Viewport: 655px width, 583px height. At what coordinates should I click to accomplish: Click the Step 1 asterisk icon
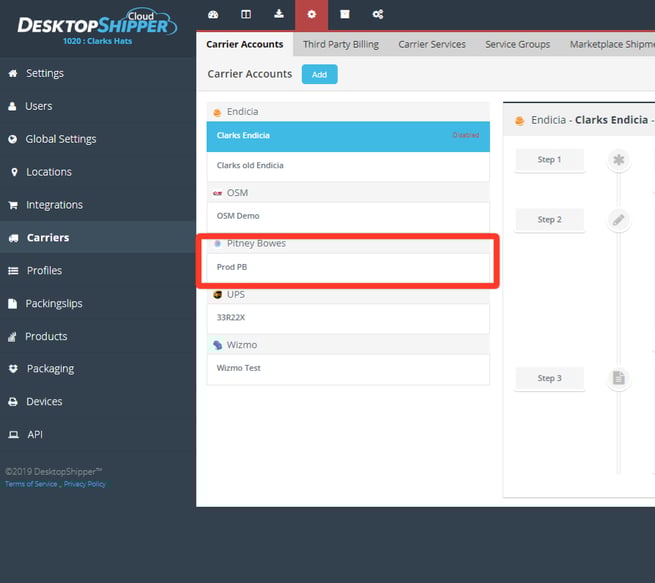click(619, 160)
